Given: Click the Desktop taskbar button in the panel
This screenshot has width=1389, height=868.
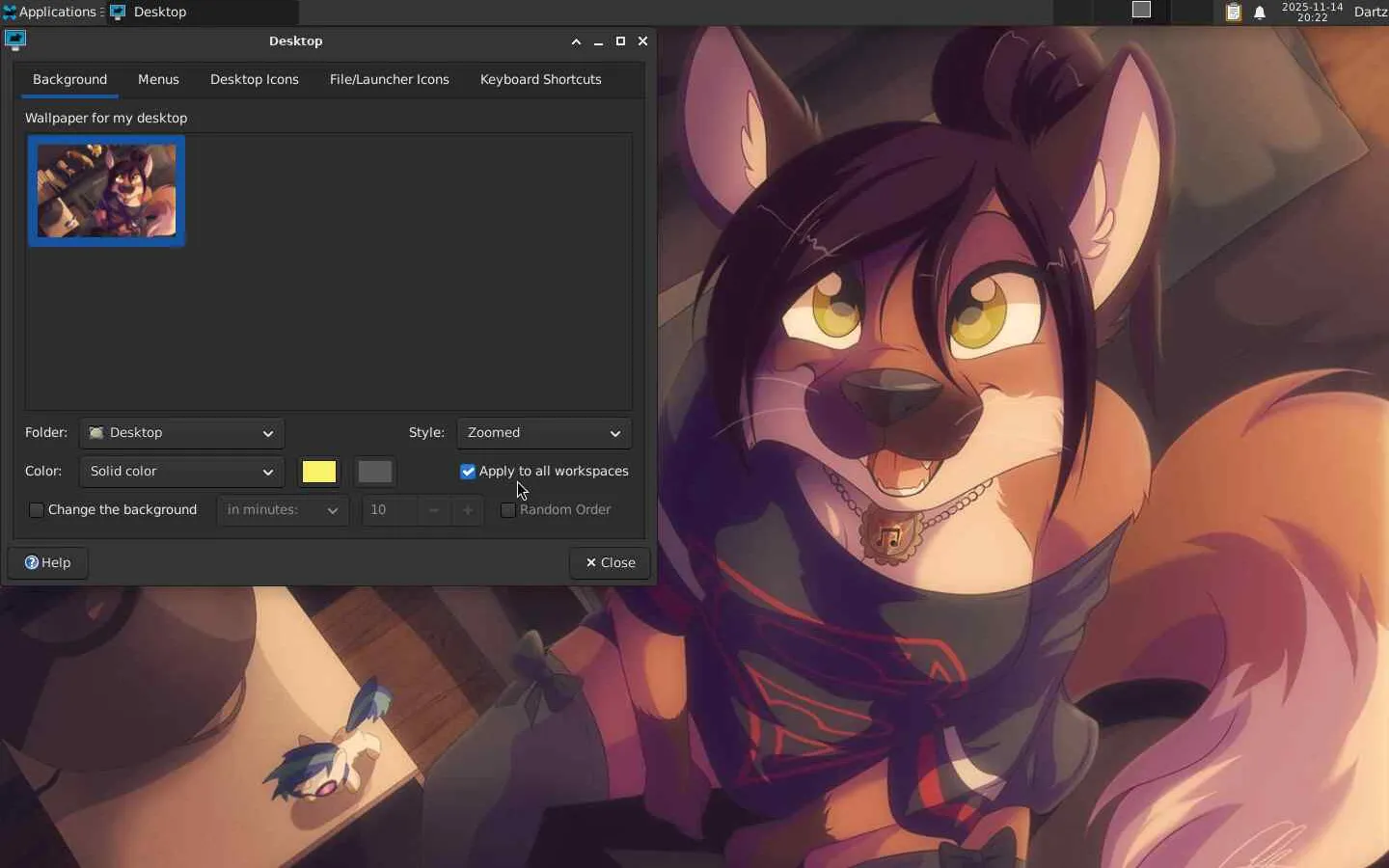Looking at the screenshot, I should pyautogui.click(x=202, y=12).
